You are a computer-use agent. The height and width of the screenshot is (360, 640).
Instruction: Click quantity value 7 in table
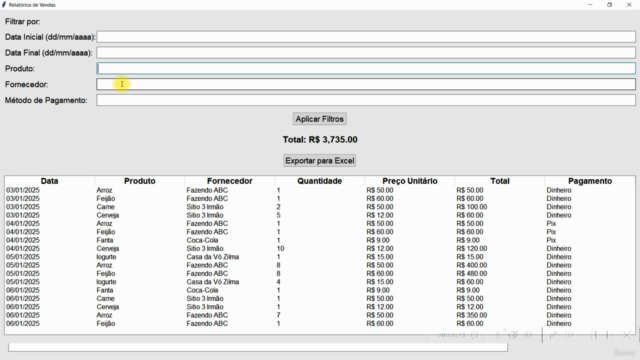point(278,315)
